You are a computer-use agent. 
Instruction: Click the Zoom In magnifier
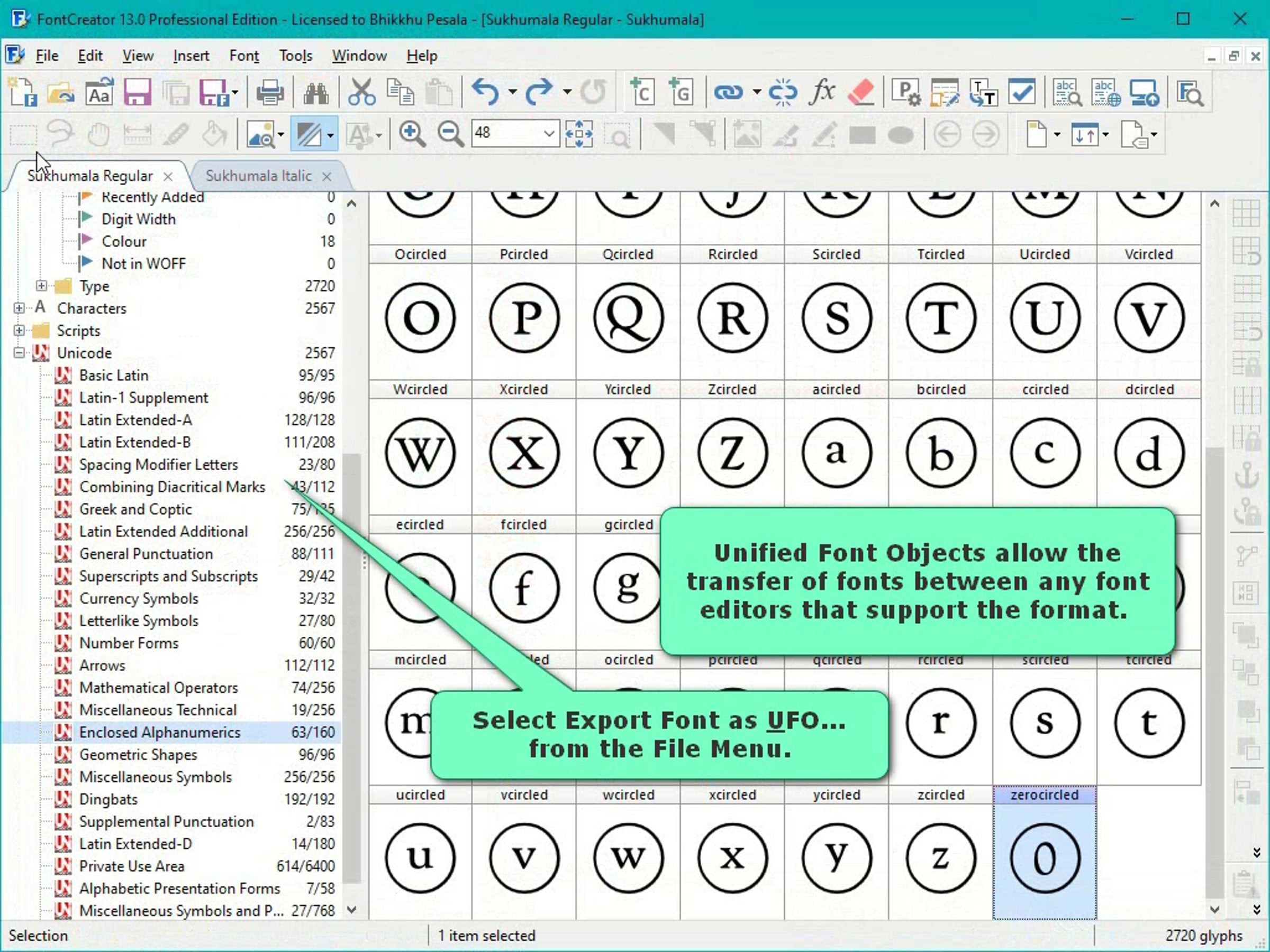point(412,134)
